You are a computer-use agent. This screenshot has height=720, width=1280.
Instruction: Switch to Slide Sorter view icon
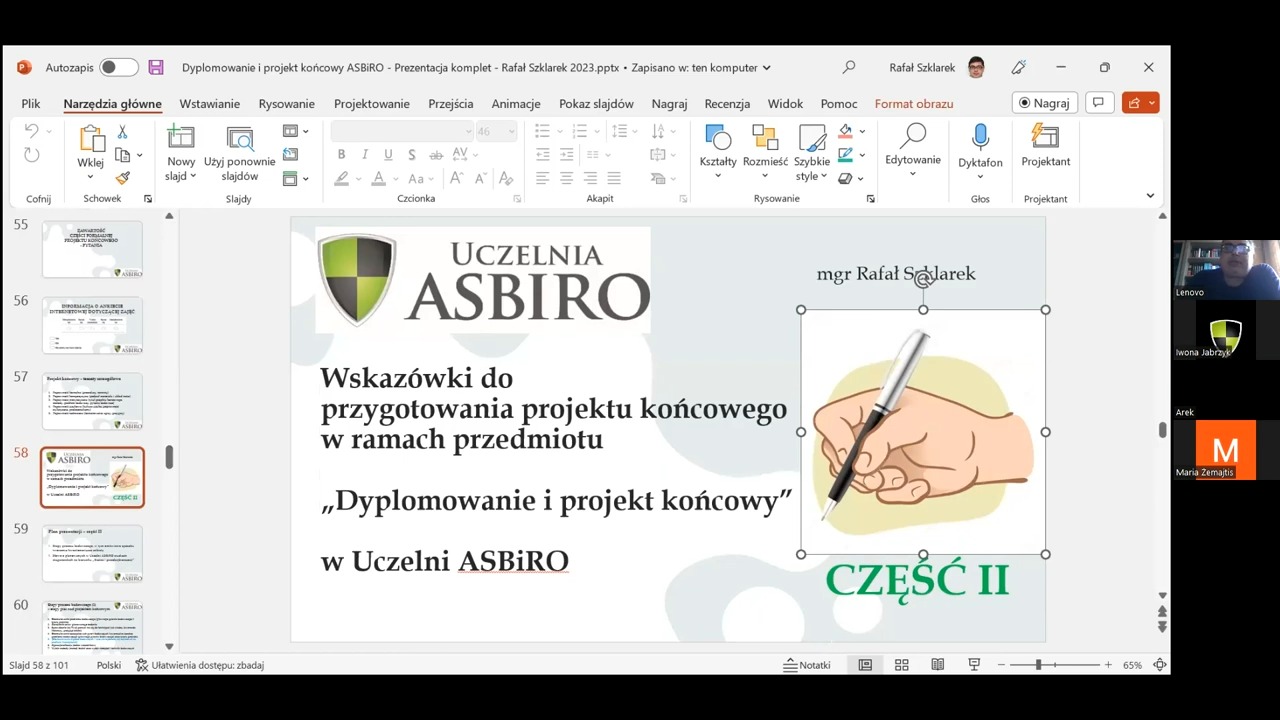(x=901, y=665)
